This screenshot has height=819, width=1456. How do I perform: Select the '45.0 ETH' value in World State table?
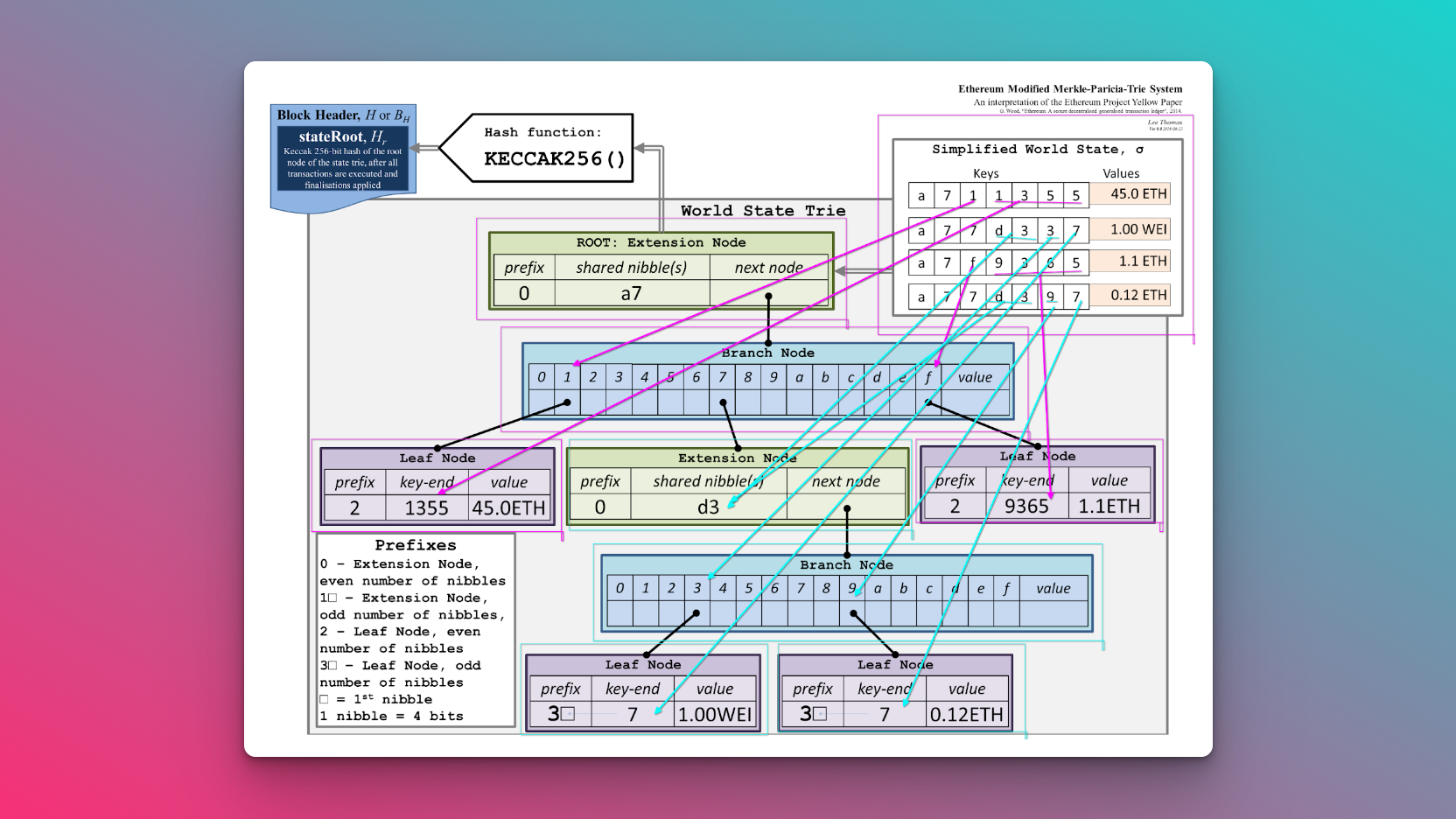(1130, 194)
